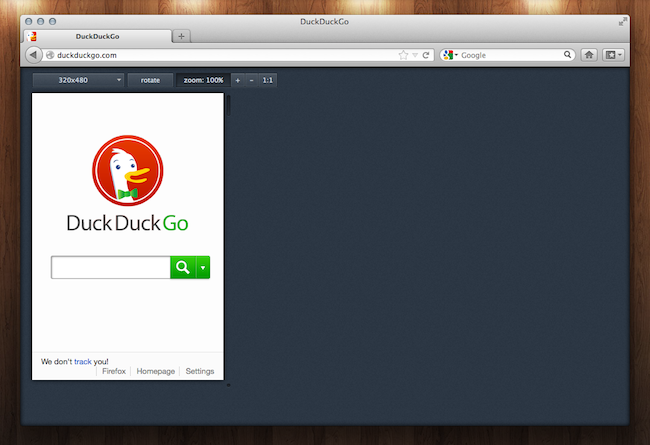Select the DuckDuckGo browser tab

[x=97, y=36]
